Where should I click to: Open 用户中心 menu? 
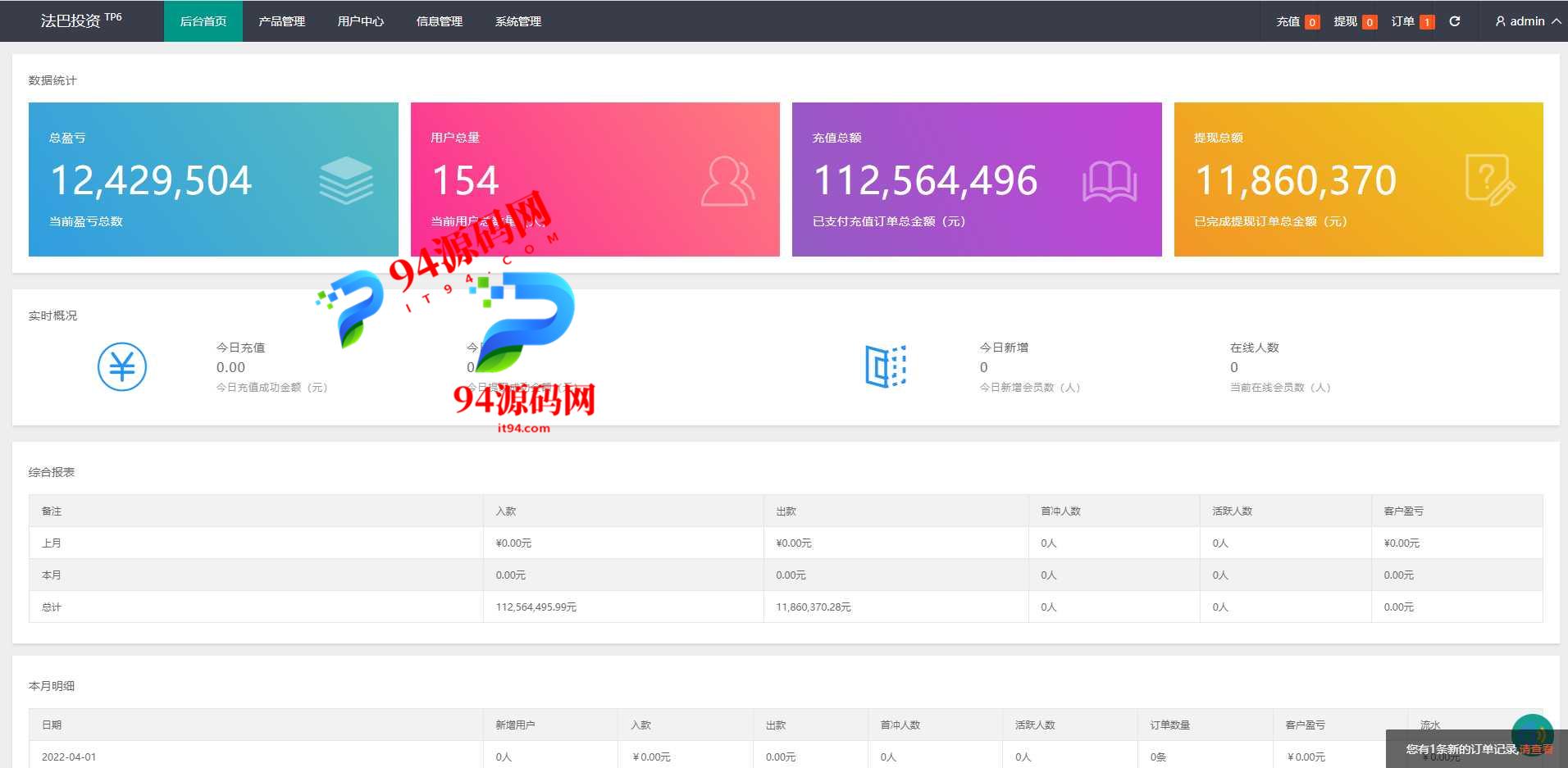point(361,21)
